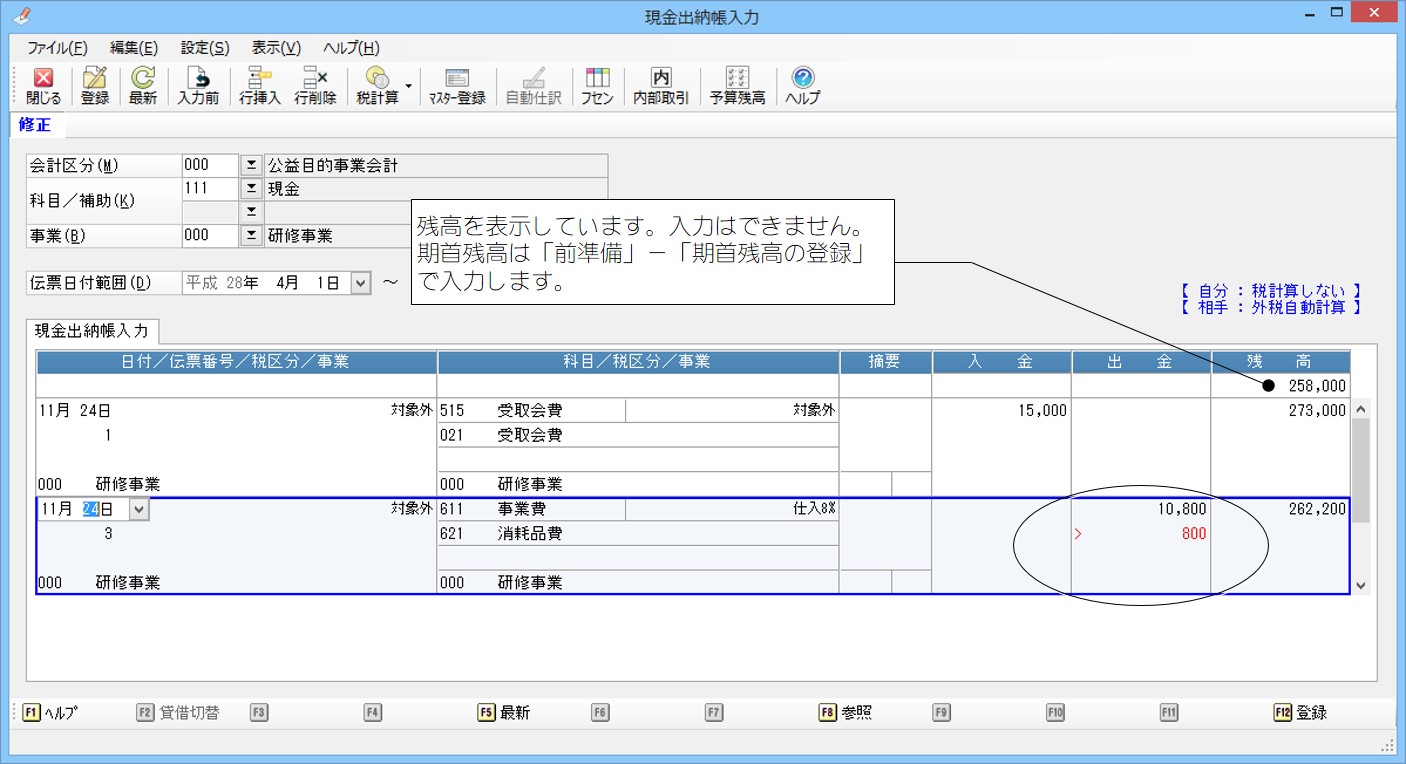1406x764 pixels.
Task: Click the フセン sticky note icon
Action: pos(597,86)
